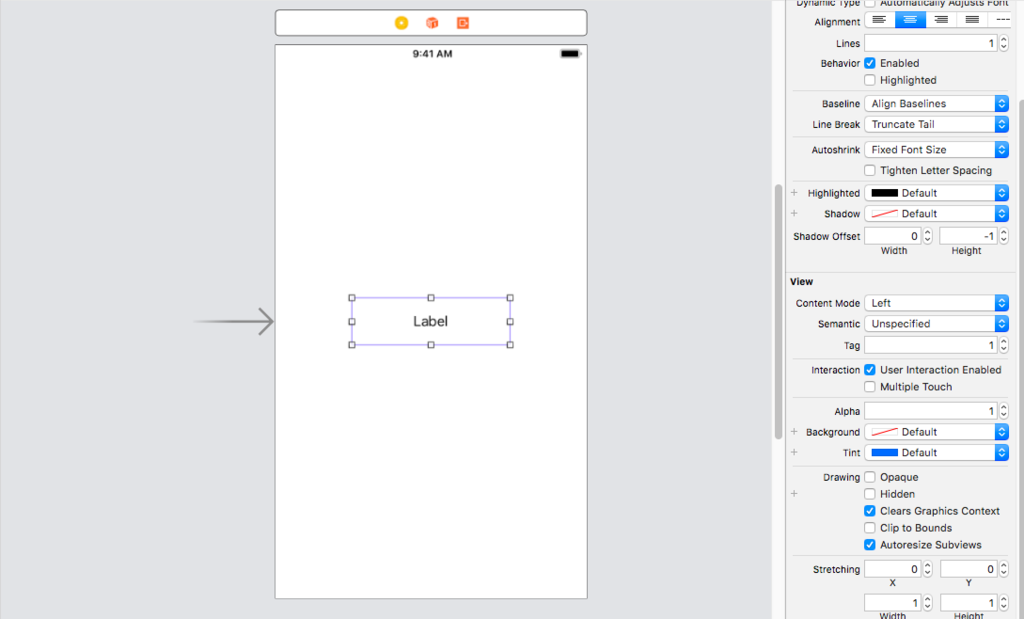
Task: Click the Shadow Offset Height field
Action: [968, 236]
